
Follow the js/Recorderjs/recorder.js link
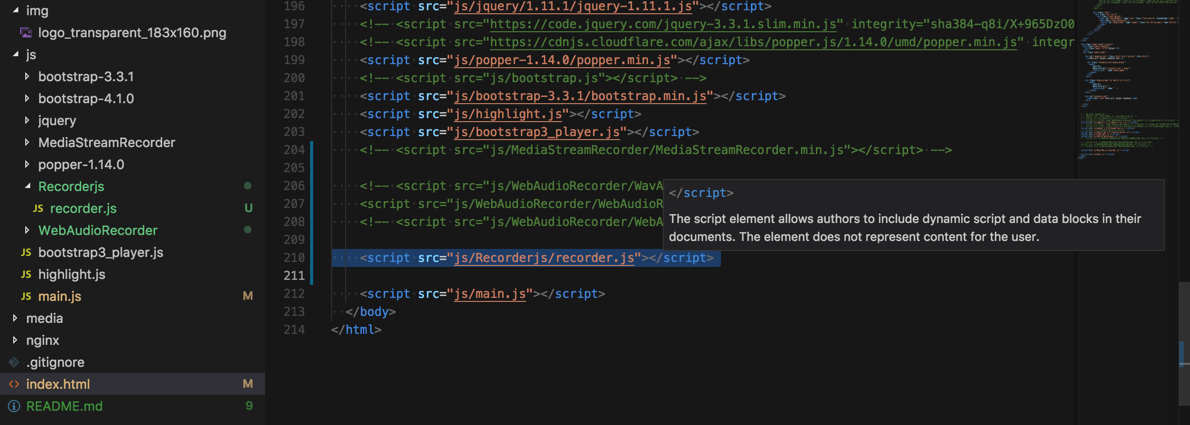point(545,258)
